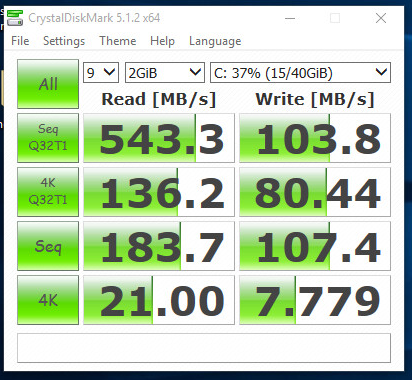Start the 4K Q32T1 benchmark
Screen dimensions: 412x380
tap(48, 192)
